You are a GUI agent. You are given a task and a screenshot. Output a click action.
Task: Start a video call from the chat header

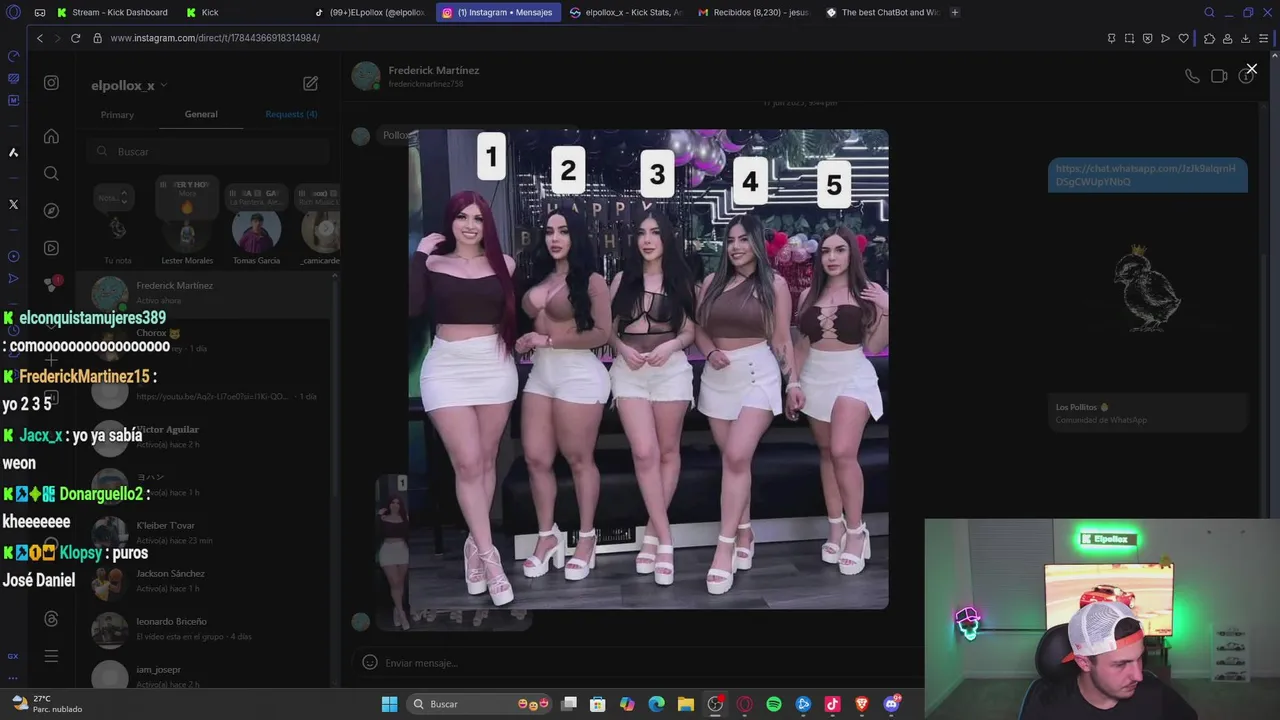1219,76
